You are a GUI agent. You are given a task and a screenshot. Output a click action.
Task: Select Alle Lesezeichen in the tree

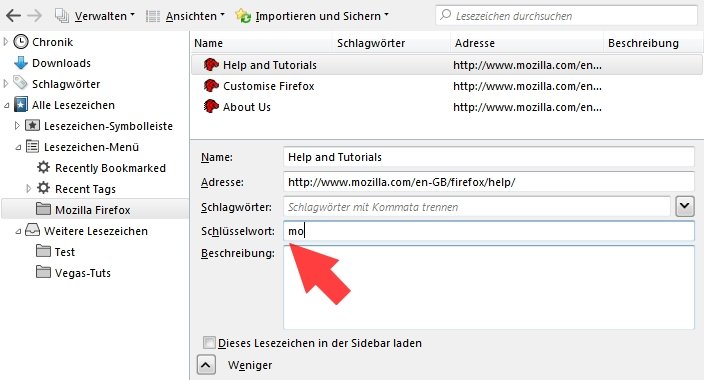click(73, 105)
